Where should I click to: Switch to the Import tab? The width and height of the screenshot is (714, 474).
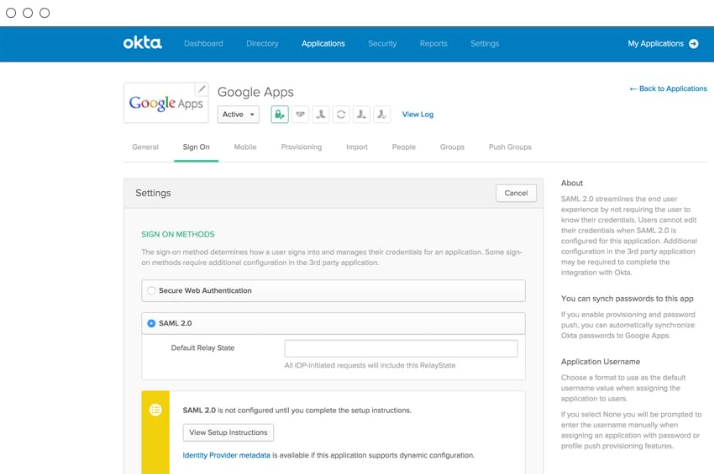point(357,147)
